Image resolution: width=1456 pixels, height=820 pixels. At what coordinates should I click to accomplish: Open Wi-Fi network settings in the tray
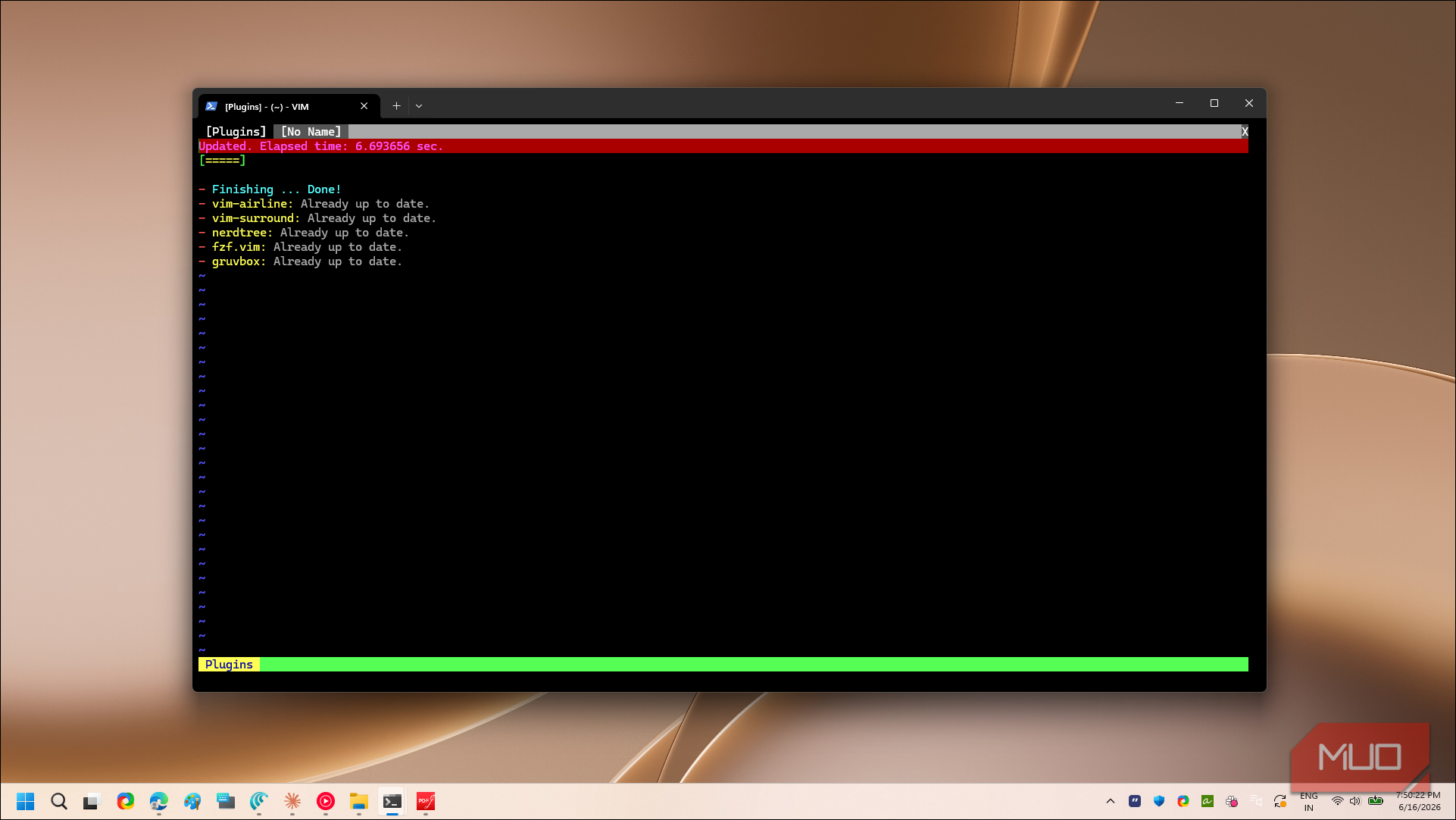pyautogui.click(x=1338, y=801)
